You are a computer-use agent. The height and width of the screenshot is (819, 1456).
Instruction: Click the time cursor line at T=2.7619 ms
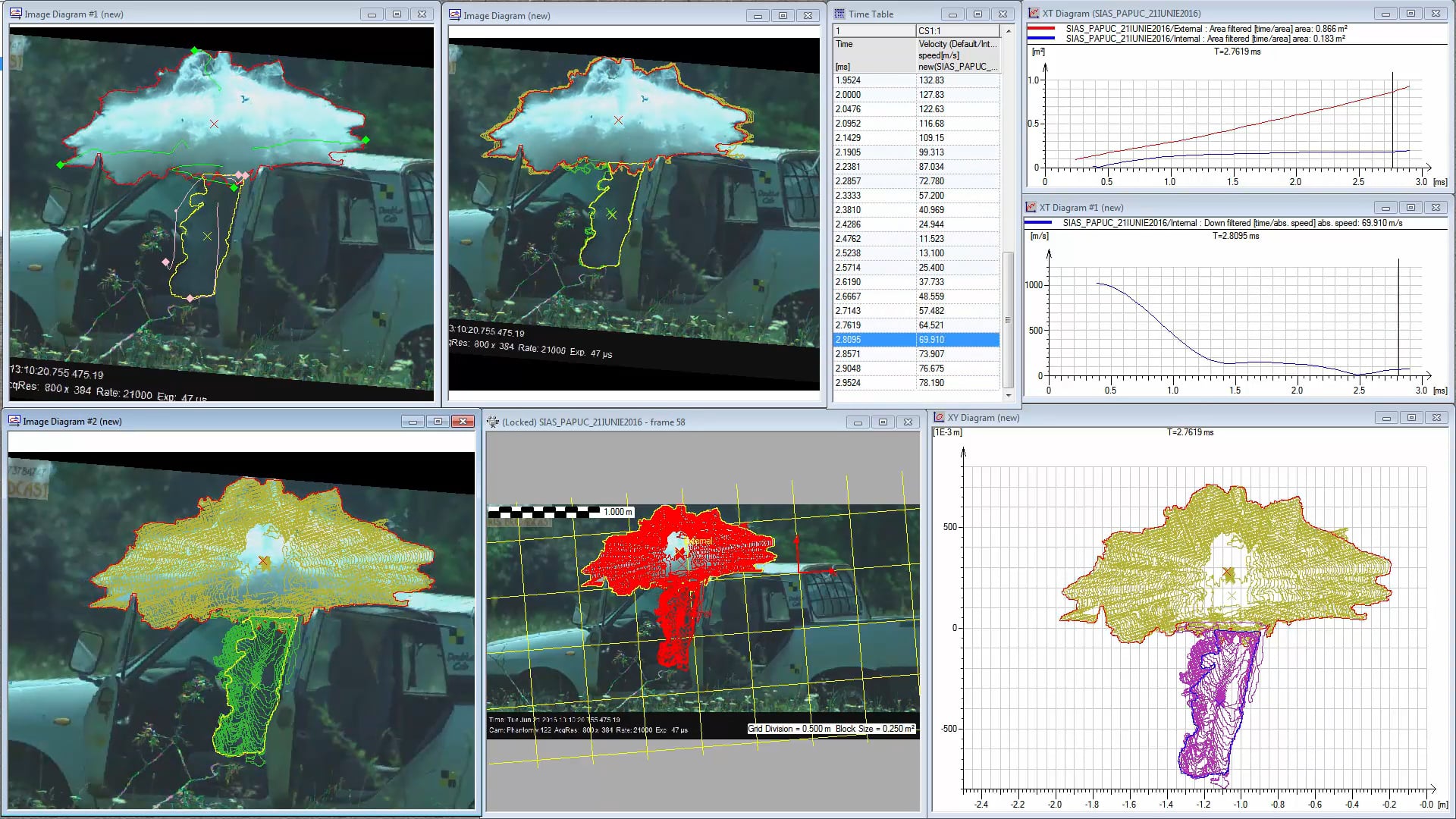[x=1394, y=121]
